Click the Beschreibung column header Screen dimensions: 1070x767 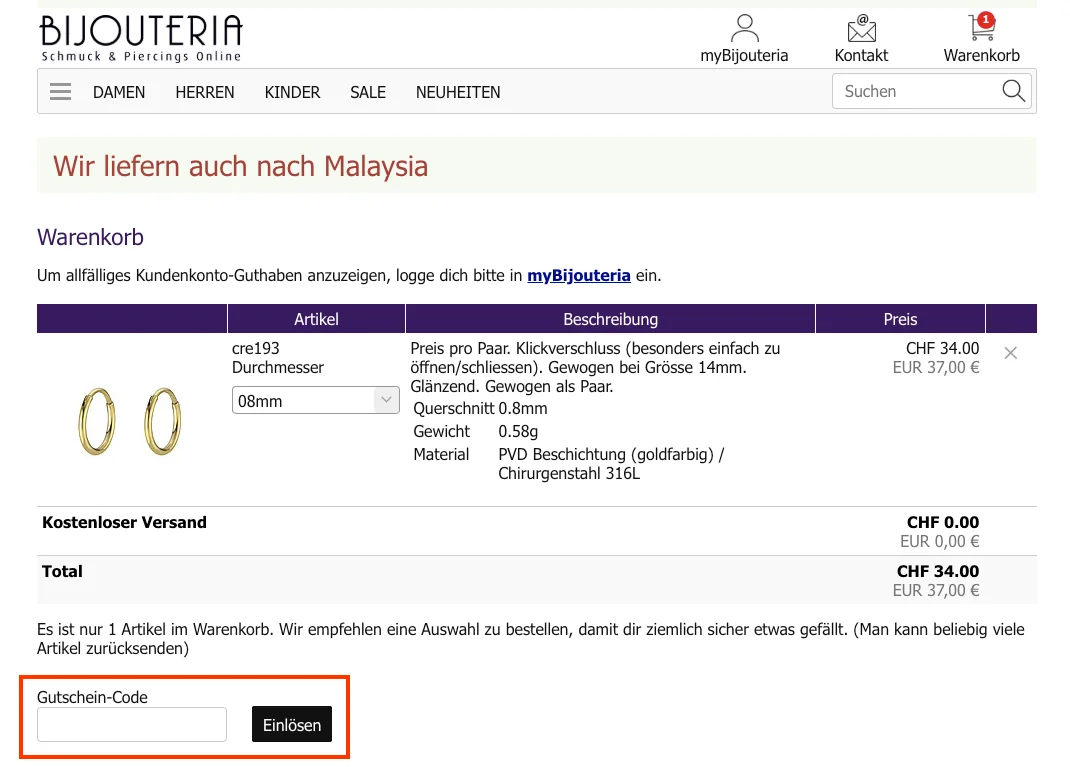[x=611, y=319]
